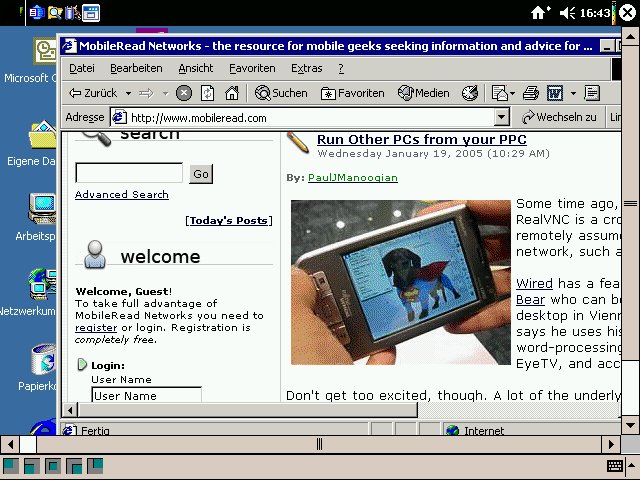Image resolution: width=640 pixels, height=480 pixels.
Task: Close the app with the top-right X
Action: coord(628,13)
